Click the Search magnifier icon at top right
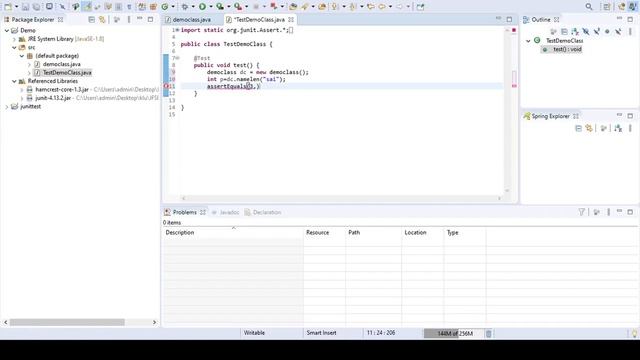 click(589, 7)
